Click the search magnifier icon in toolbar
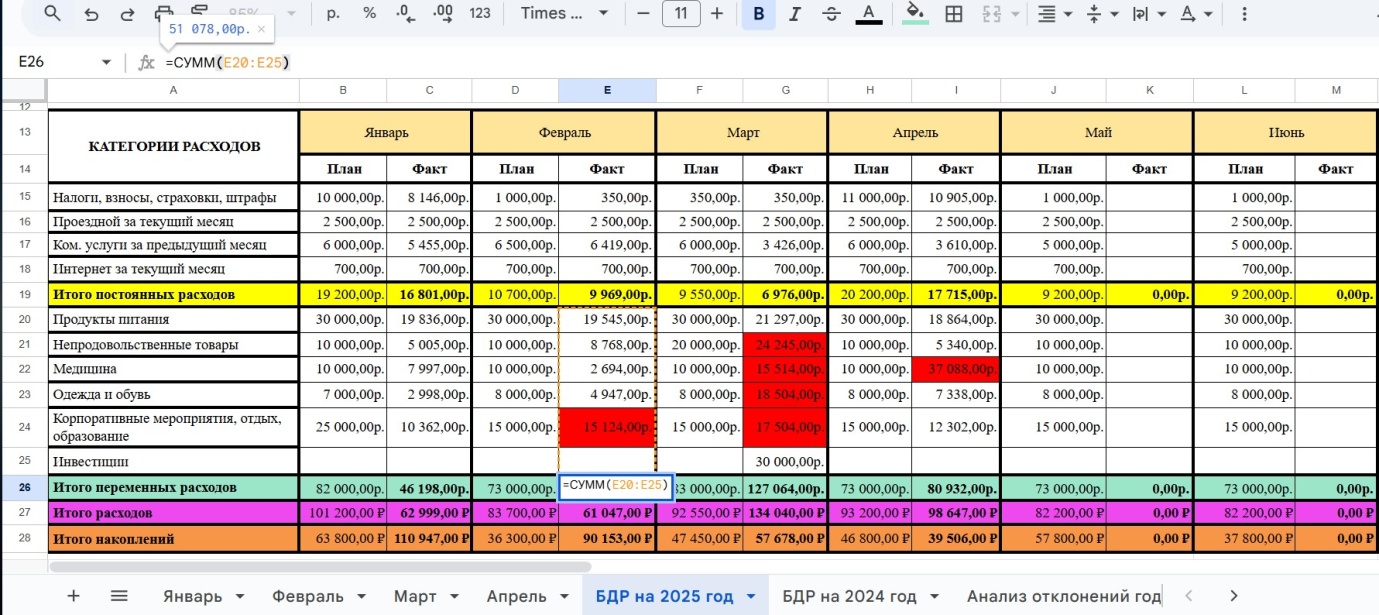 pos(53,13)
